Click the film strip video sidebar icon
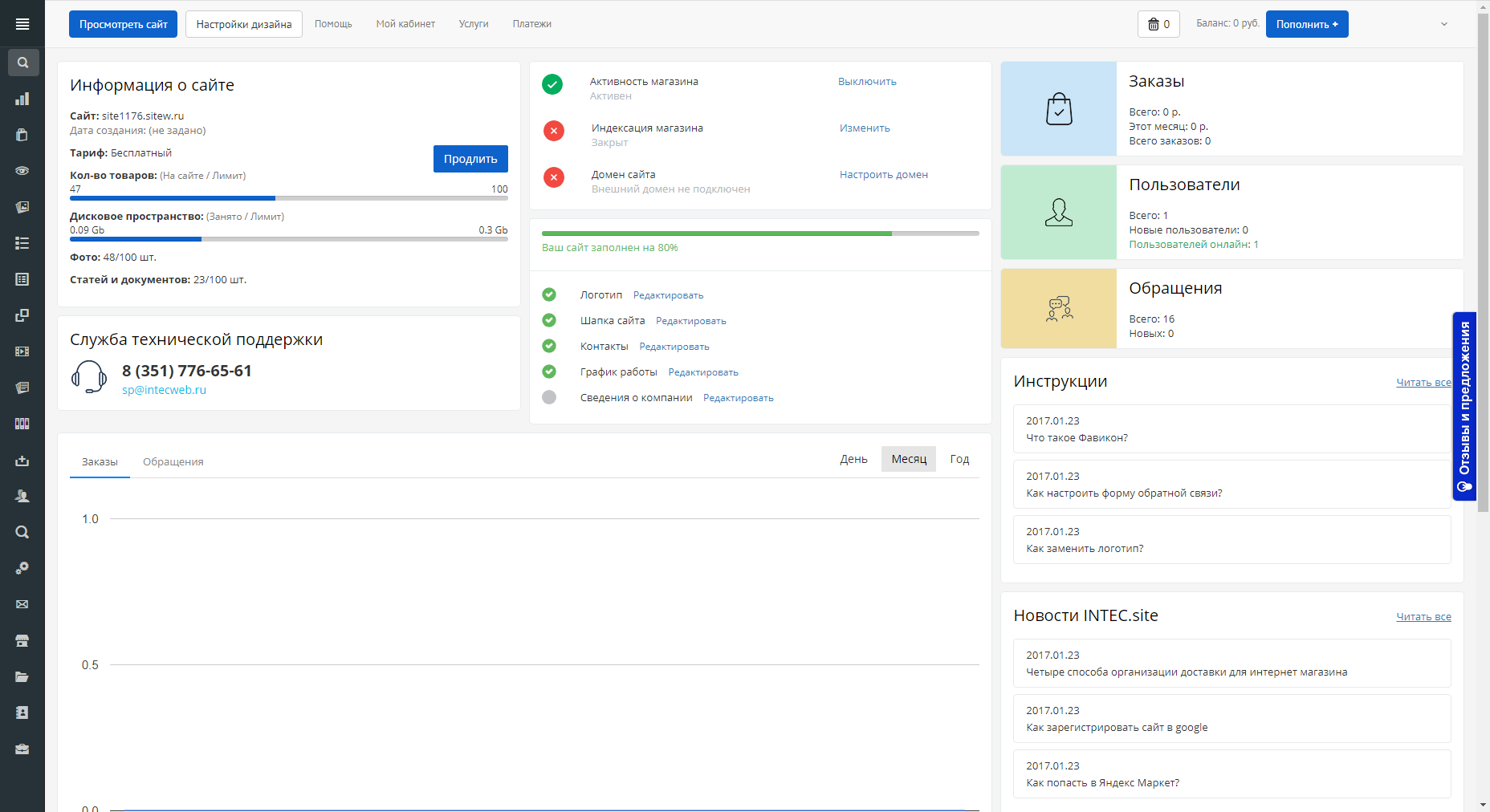Viewport: 1490px width, 812px height. [x=22, y=351]
